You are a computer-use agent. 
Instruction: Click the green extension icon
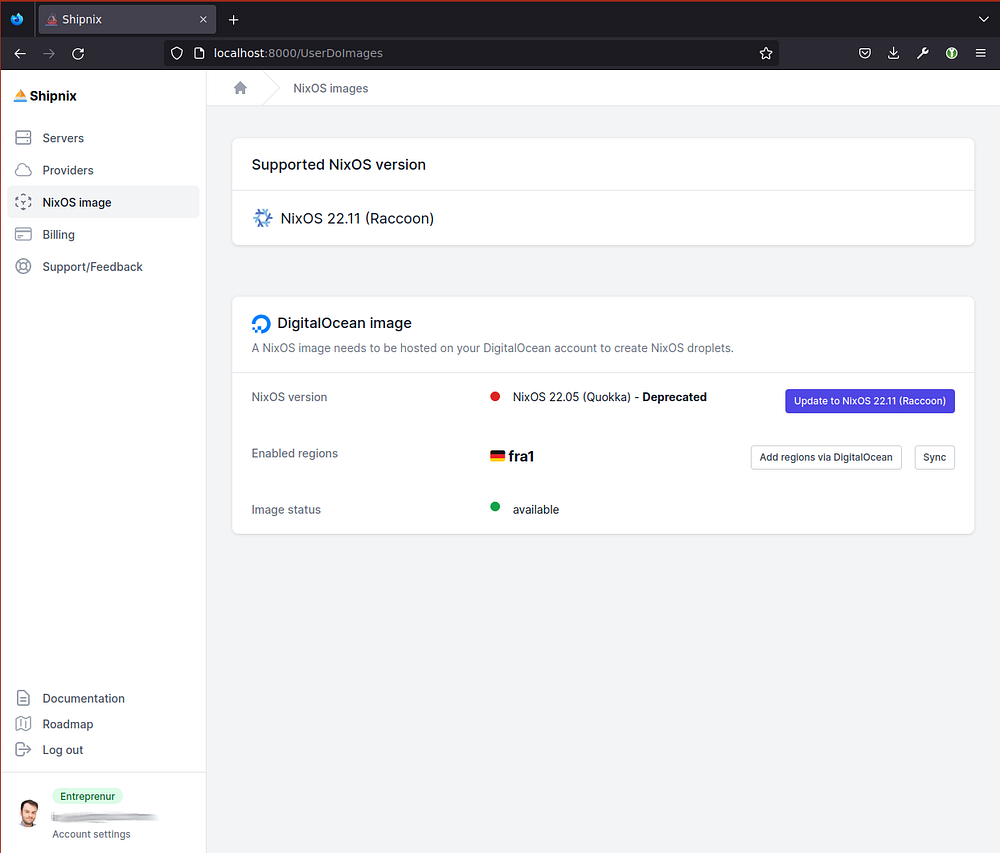point(952,54)
